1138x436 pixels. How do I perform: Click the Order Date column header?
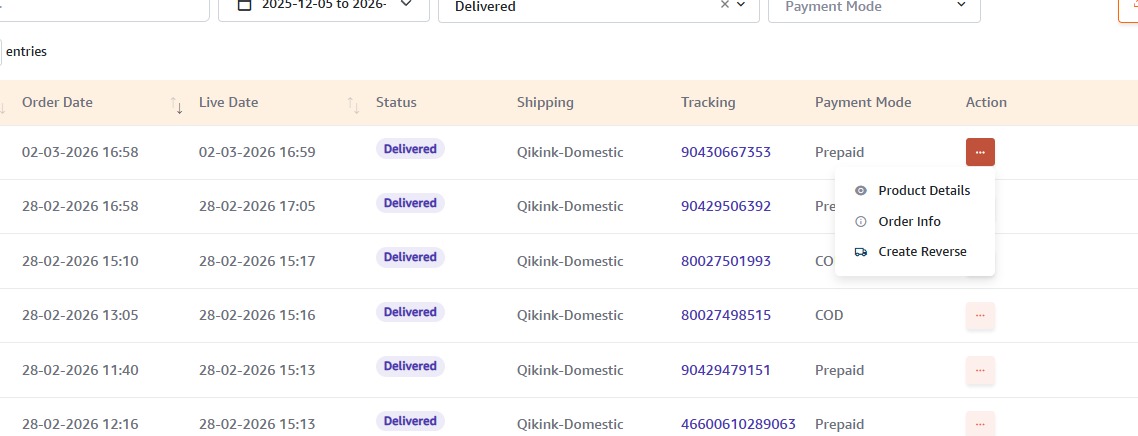57,102
